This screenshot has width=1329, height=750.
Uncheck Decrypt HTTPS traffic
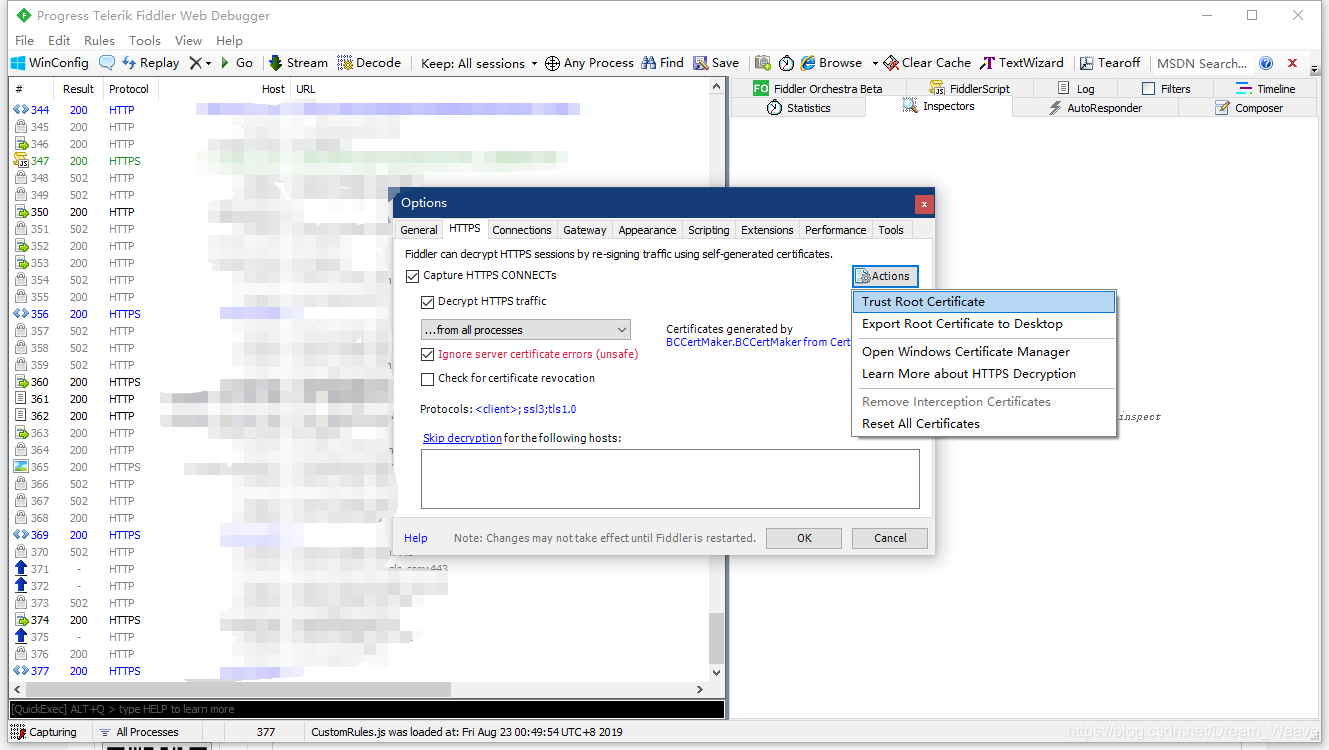tap(428, 302)
